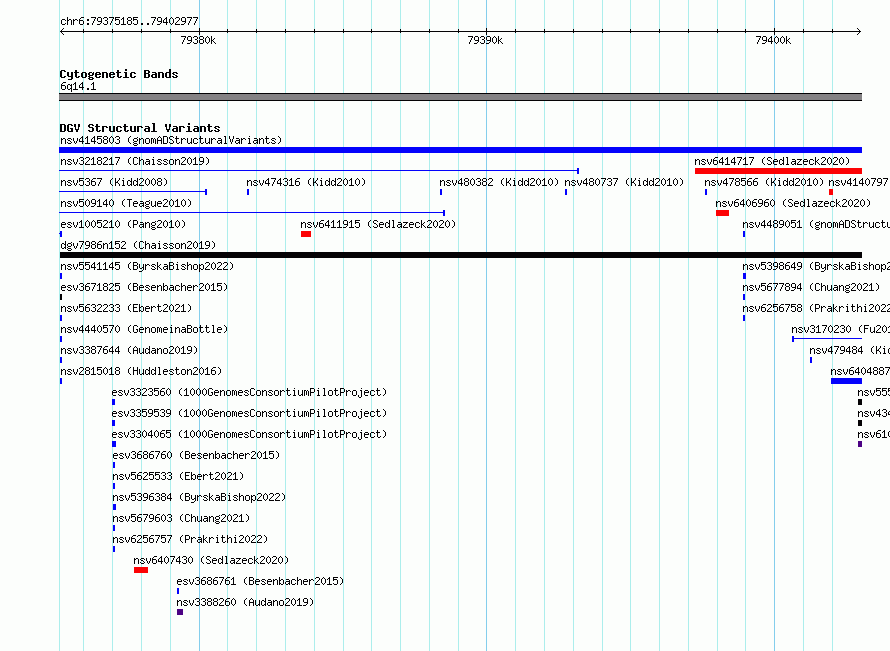Open nsv6407430 (Sedlazeck2020) label

[x=211, y=560]
